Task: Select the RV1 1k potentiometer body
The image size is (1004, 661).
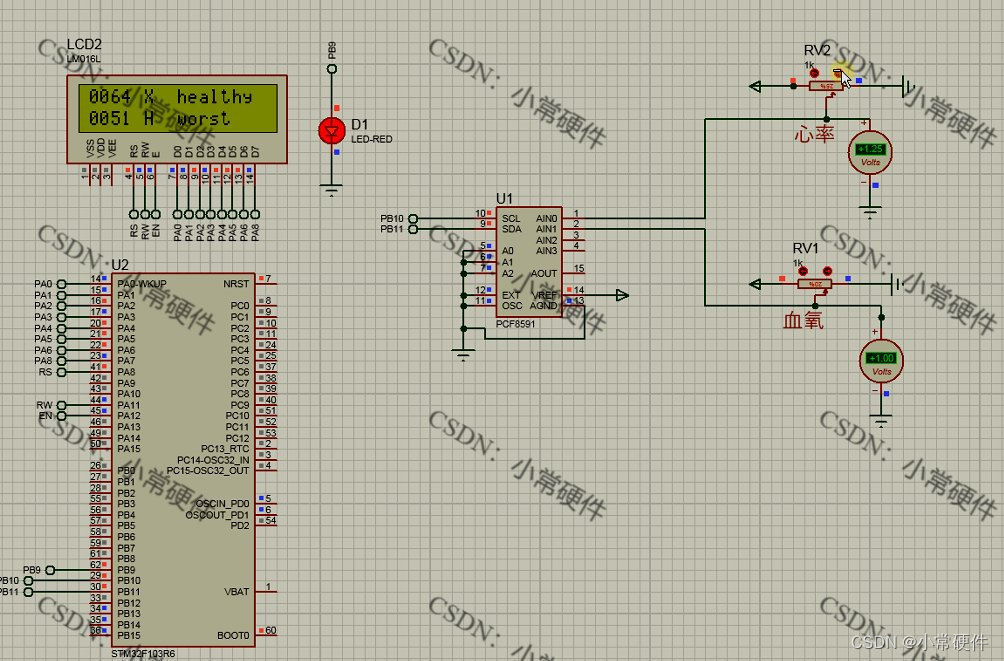Action: tap(814, 283)
